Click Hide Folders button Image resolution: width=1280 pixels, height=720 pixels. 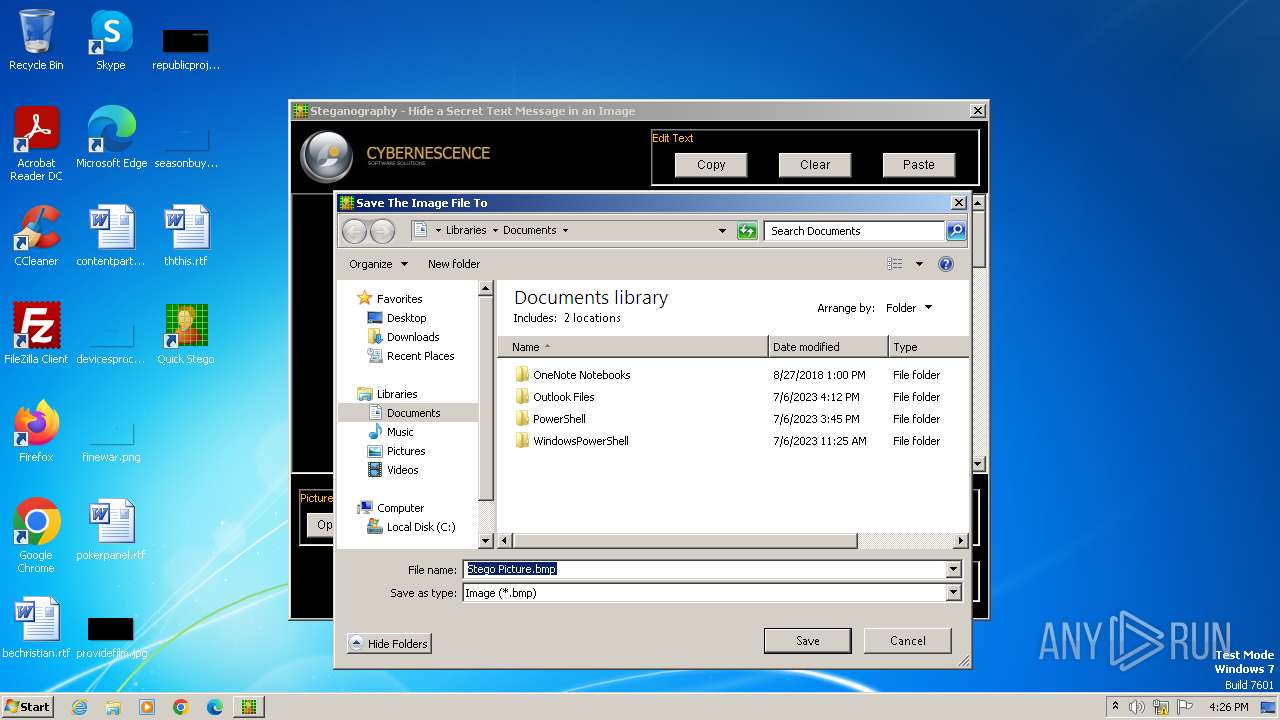tap(389, 643)
